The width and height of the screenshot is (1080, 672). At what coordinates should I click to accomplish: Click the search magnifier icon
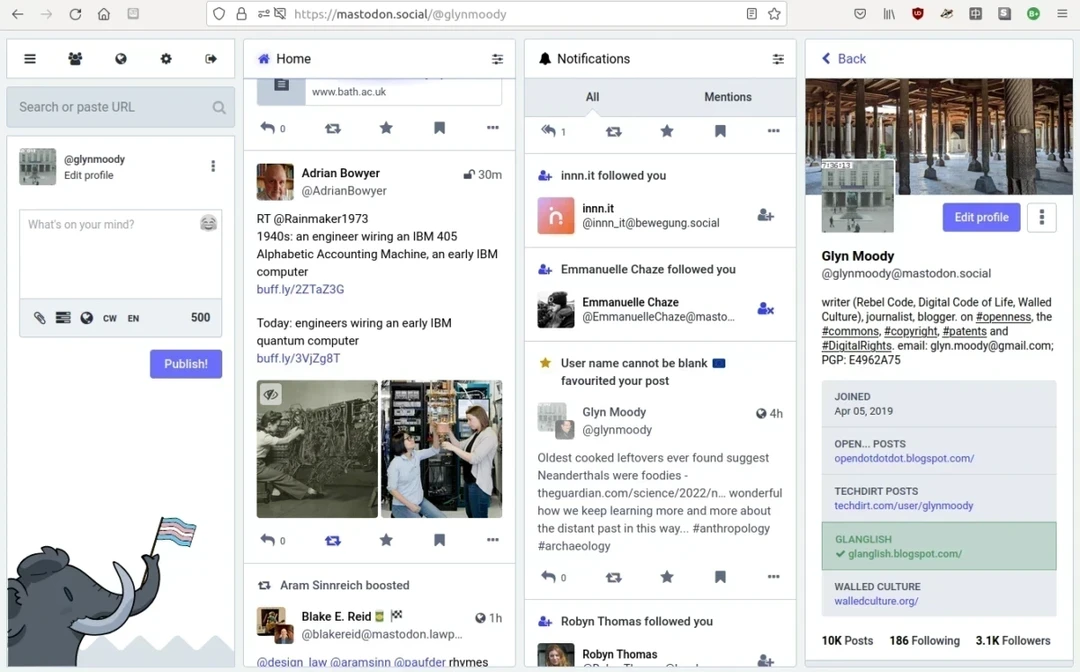[x=219, y=107]
